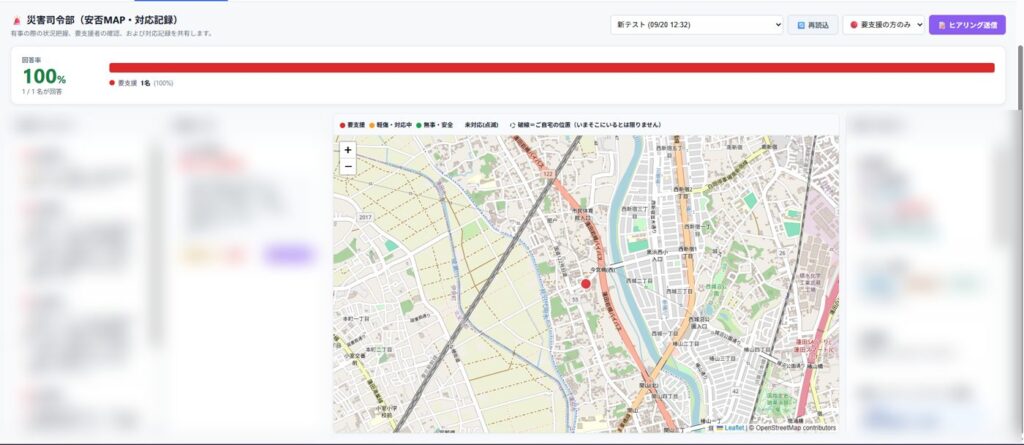This screenshot has width=1024, height=445.
Task: Click the red 要支援 marker on the map
Action: [x=586, y=284]
